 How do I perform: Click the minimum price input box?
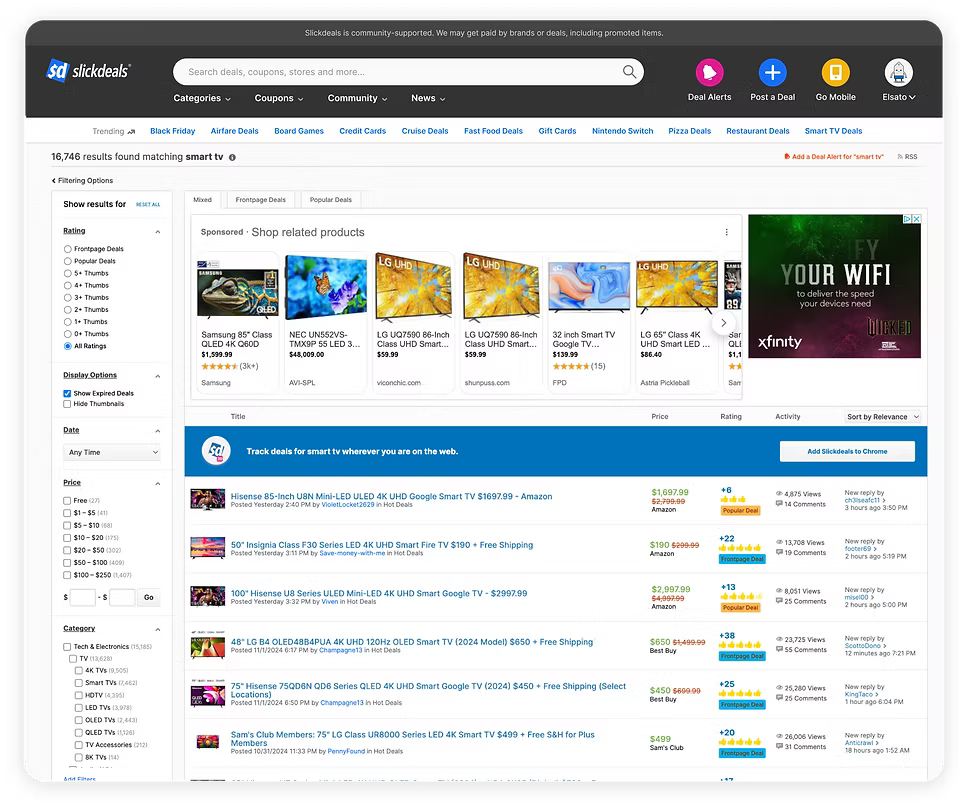click(x=83, y=597)
